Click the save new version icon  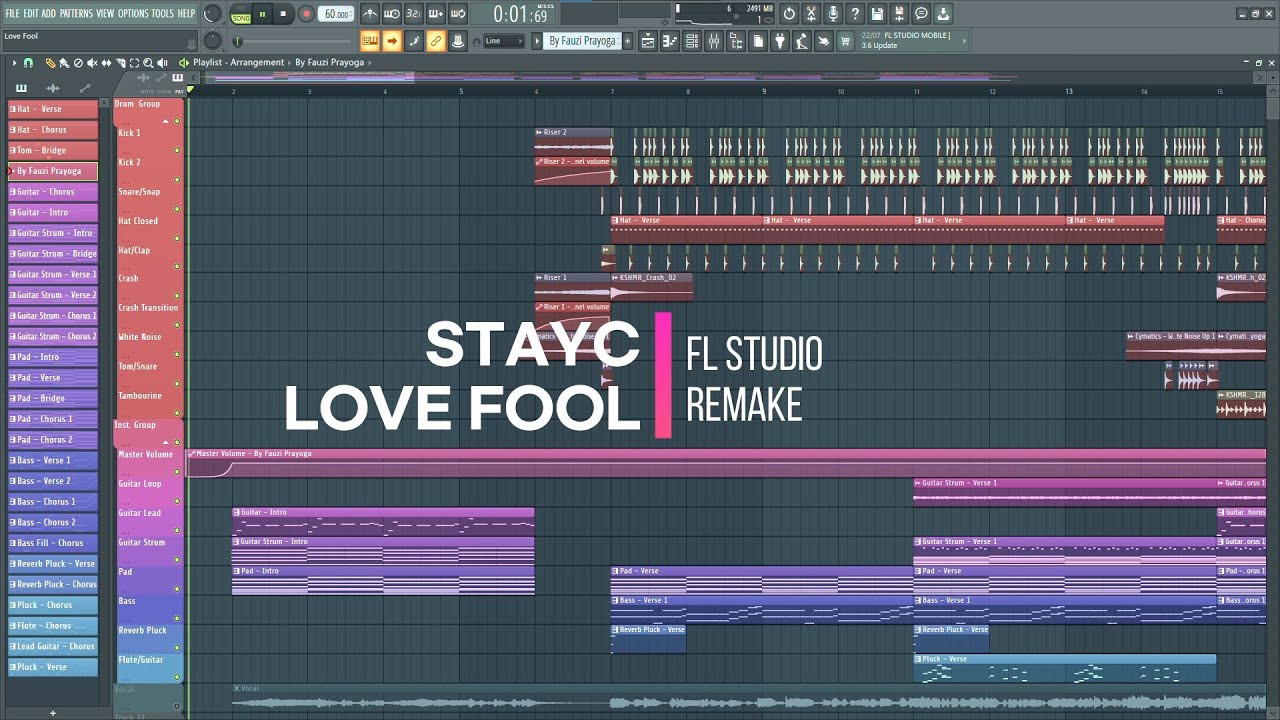pyautogui.click(x=899, y=14)
